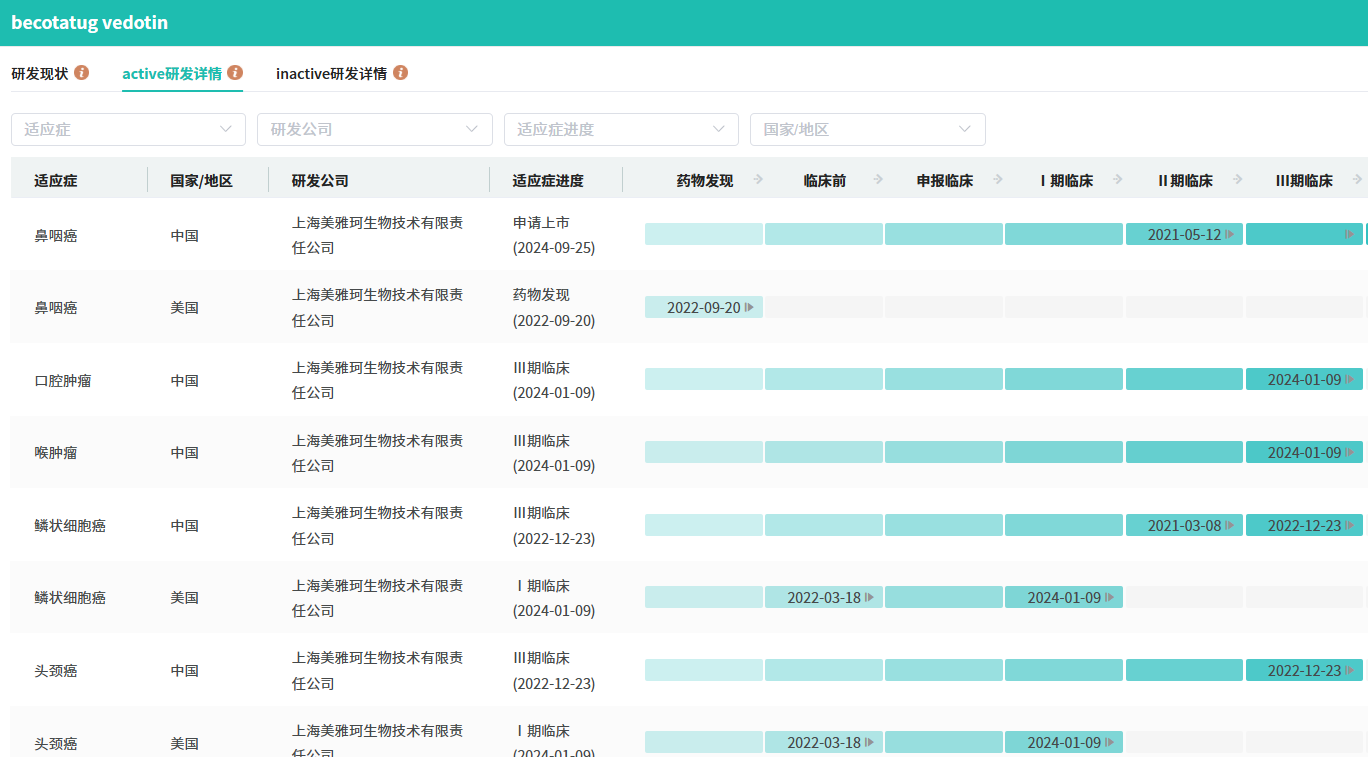Expand the 国家/地区 filter dropdown
Viewport: 1368px width, 757px height.
tap(867, 129)
